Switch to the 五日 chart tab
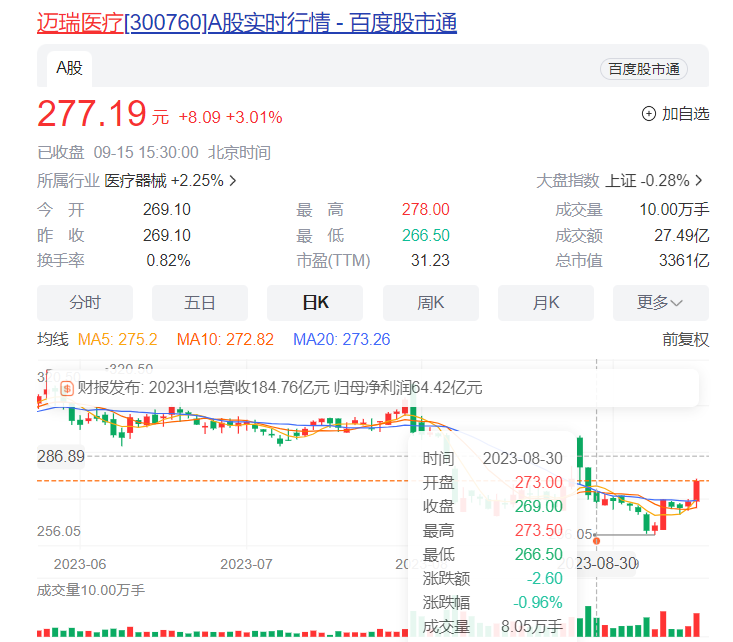This screenshot has height=642, width=733. pos(200,303)
